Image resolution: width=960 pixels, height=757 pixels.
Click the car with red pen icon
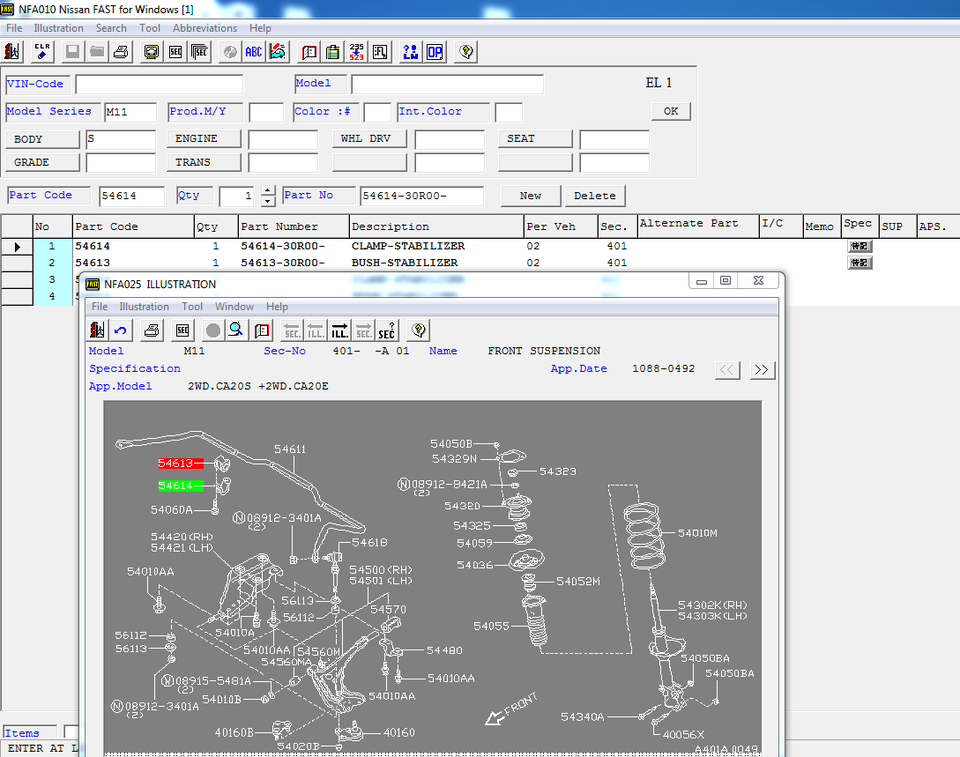278,52
